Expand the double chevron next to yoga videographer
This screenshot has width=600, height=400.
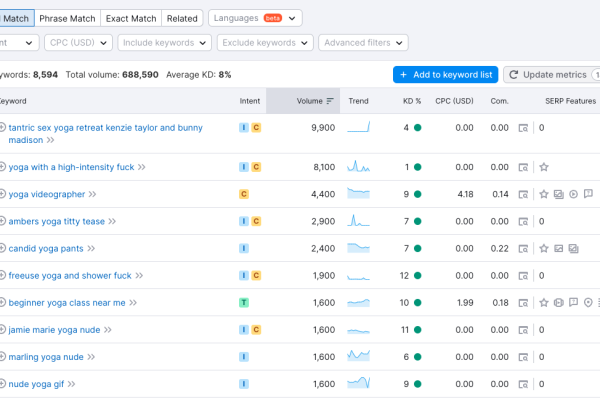point(92,194)
